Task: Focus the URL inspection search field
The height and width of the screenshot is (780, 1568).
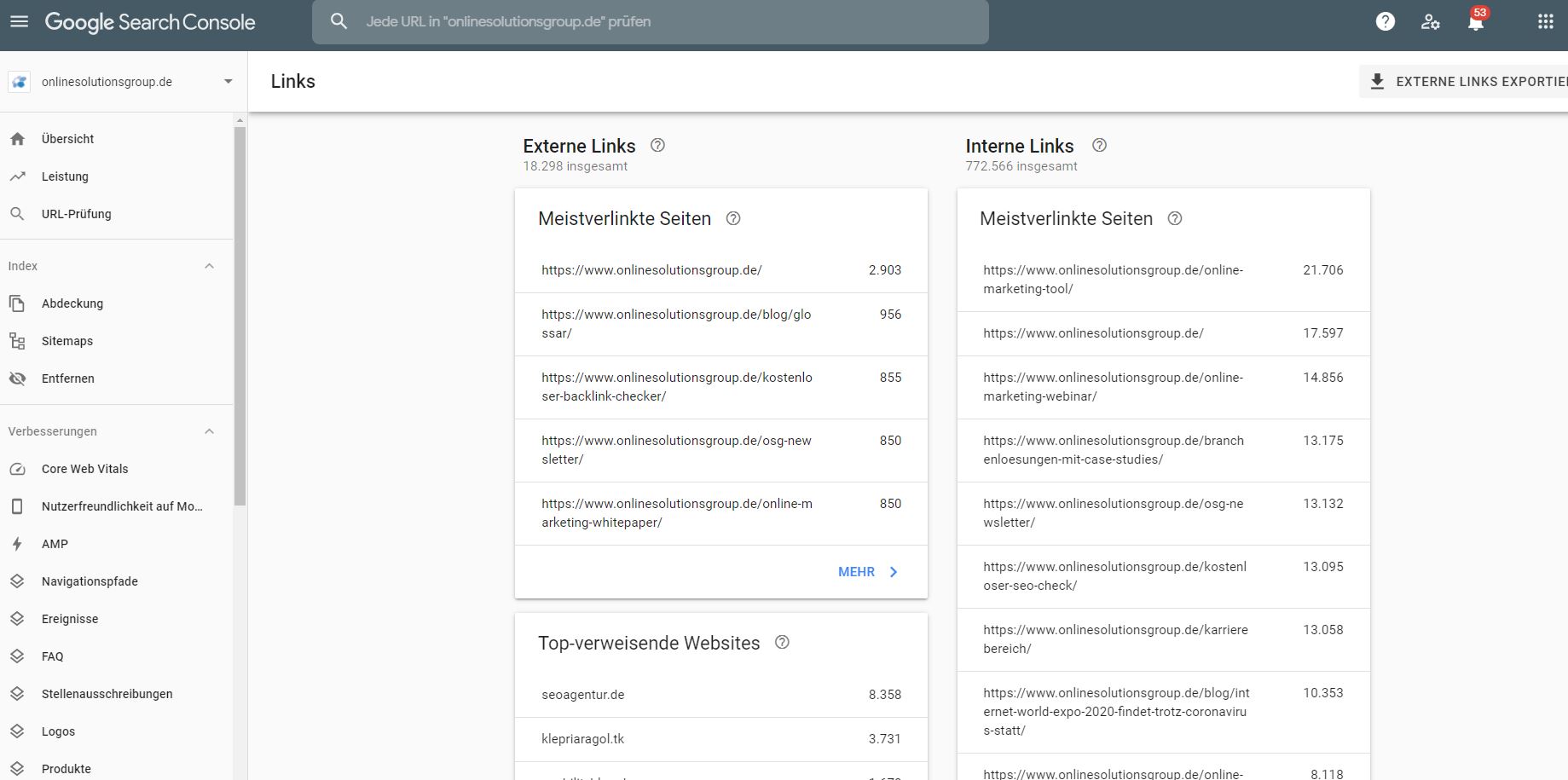Action: pos(651,21)
